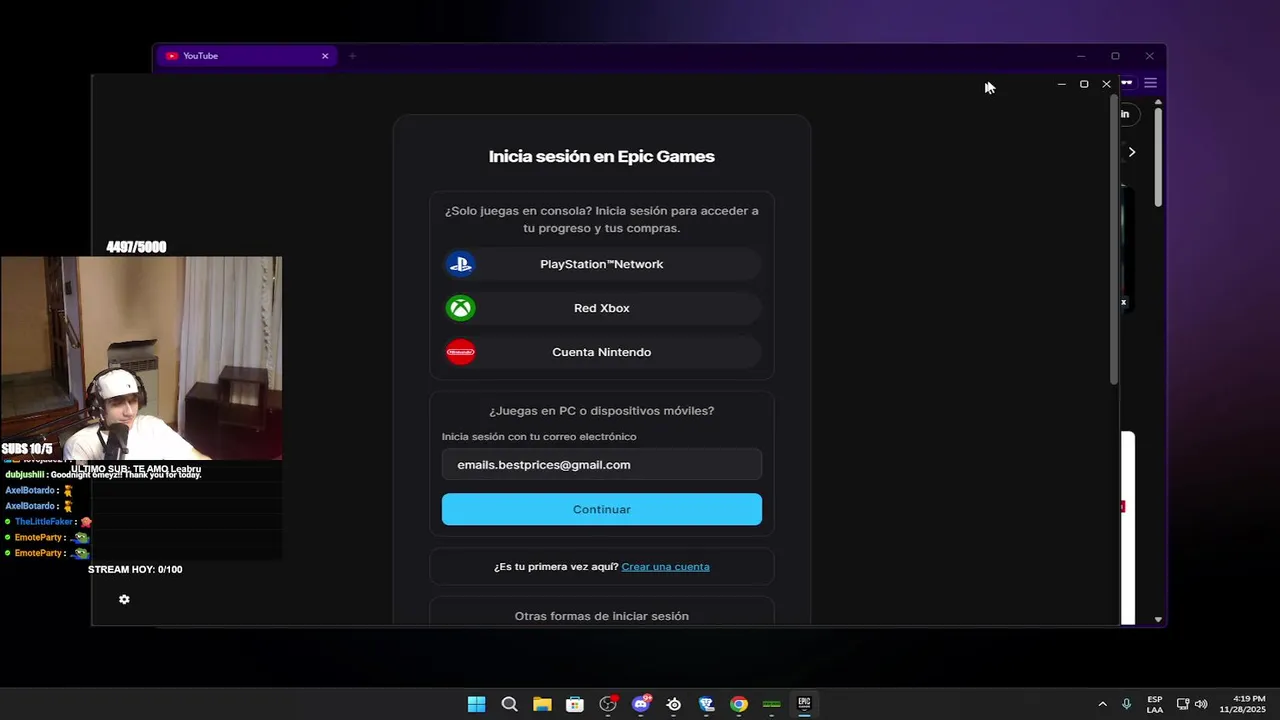Switch to the YouTube tab in browser

coord(246,56)
